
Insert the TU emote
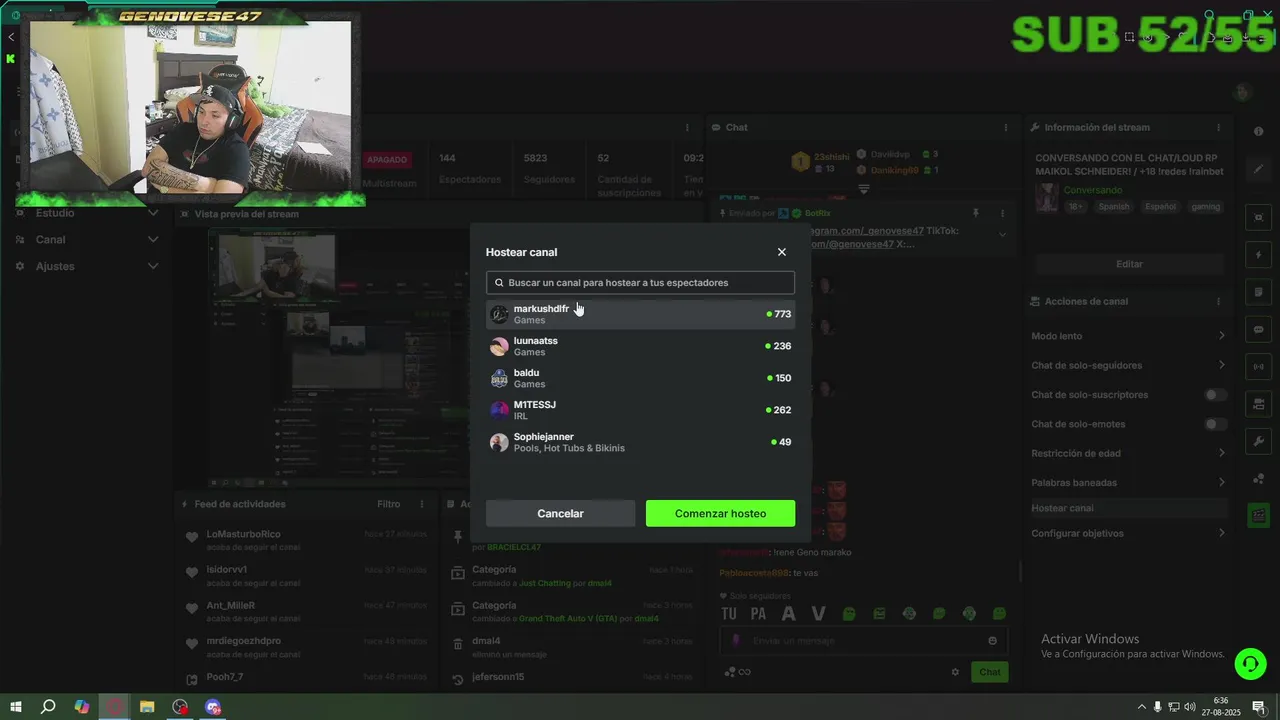tap(729, 614)
